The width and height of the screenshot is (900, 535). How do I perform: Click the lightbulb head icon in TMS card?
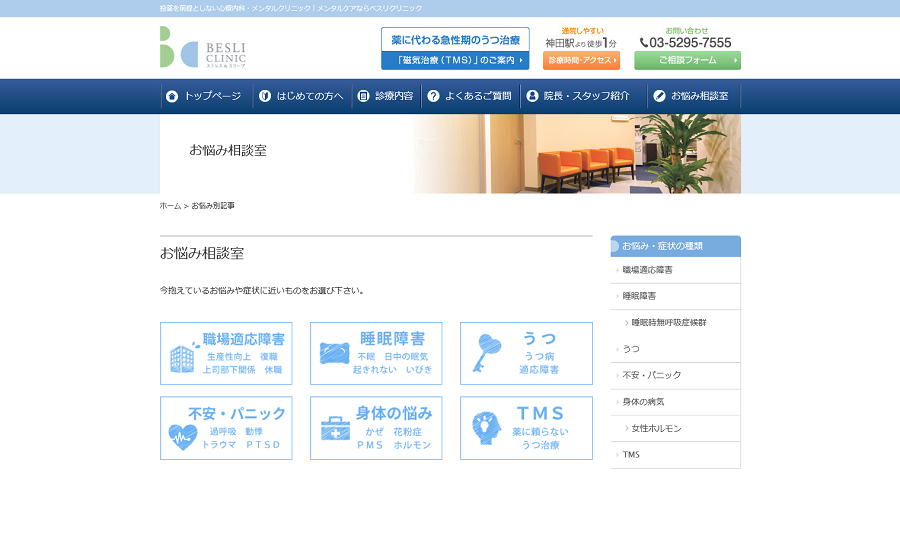(x=486, y=428)
